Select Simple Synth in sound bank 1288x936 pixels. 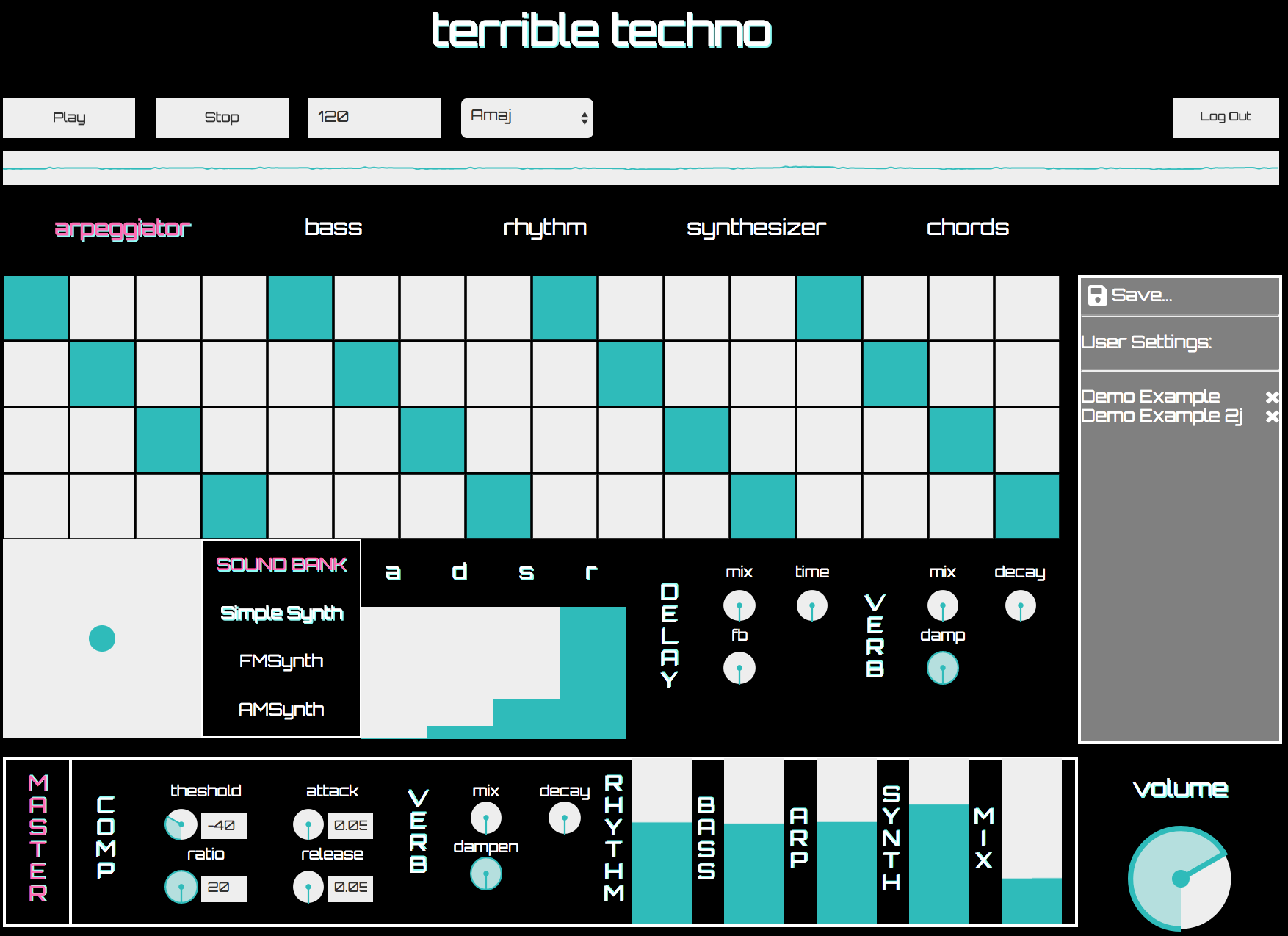coord(282,613)
